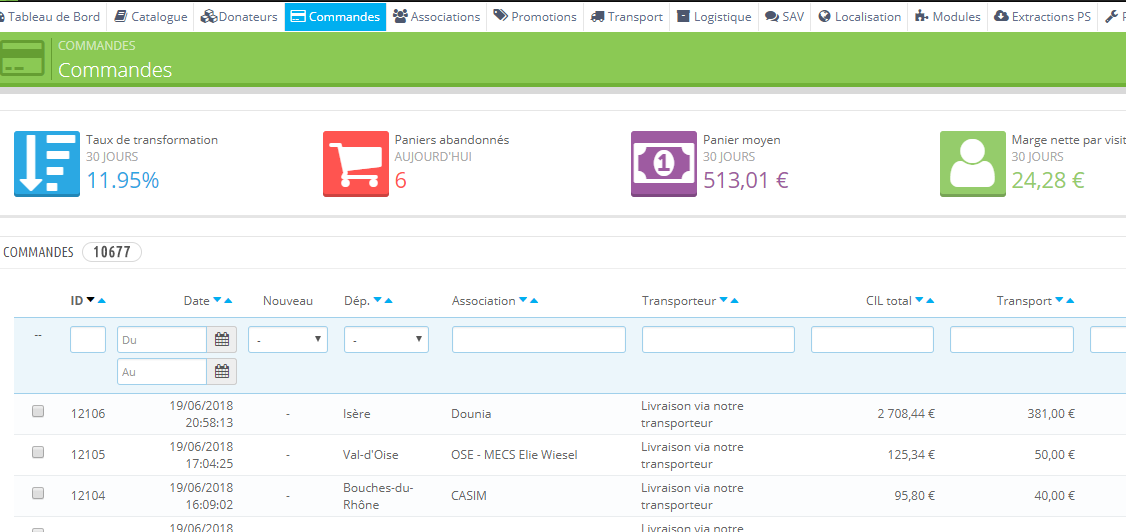Open the Catalogue menu tab

click(x=150, y=17)
